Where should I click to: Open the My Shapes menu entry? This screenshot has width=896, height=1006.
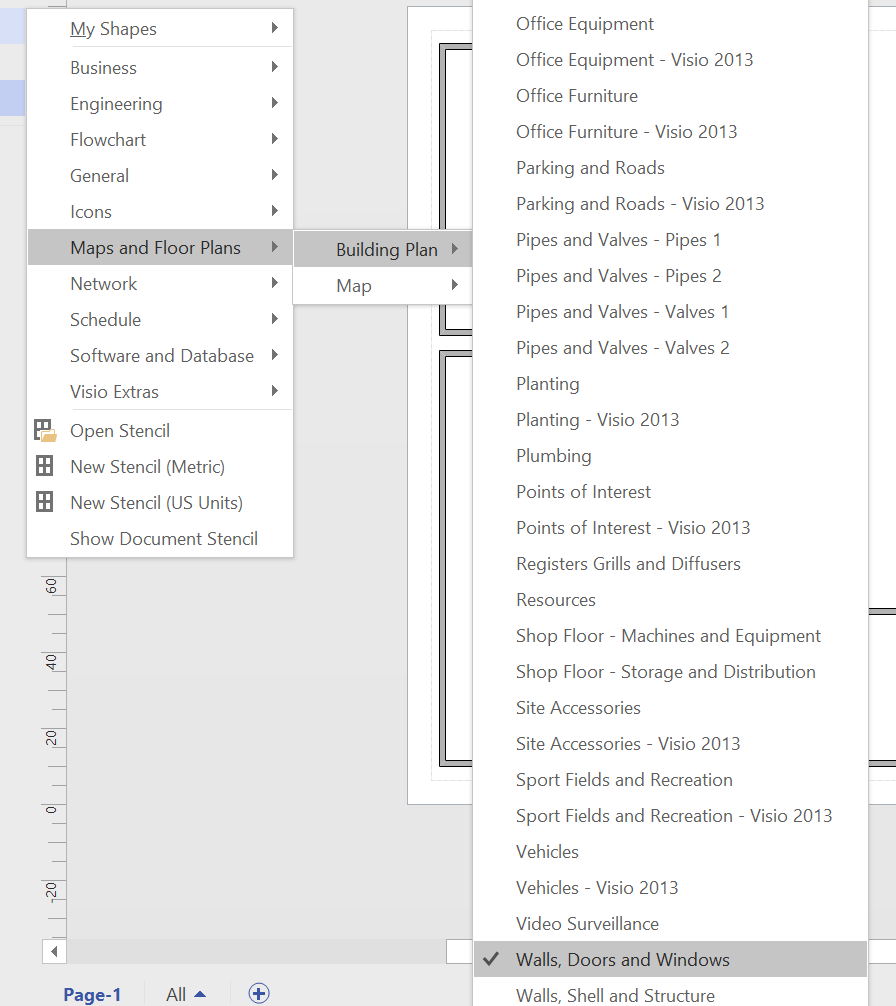(x=113, y=28)
